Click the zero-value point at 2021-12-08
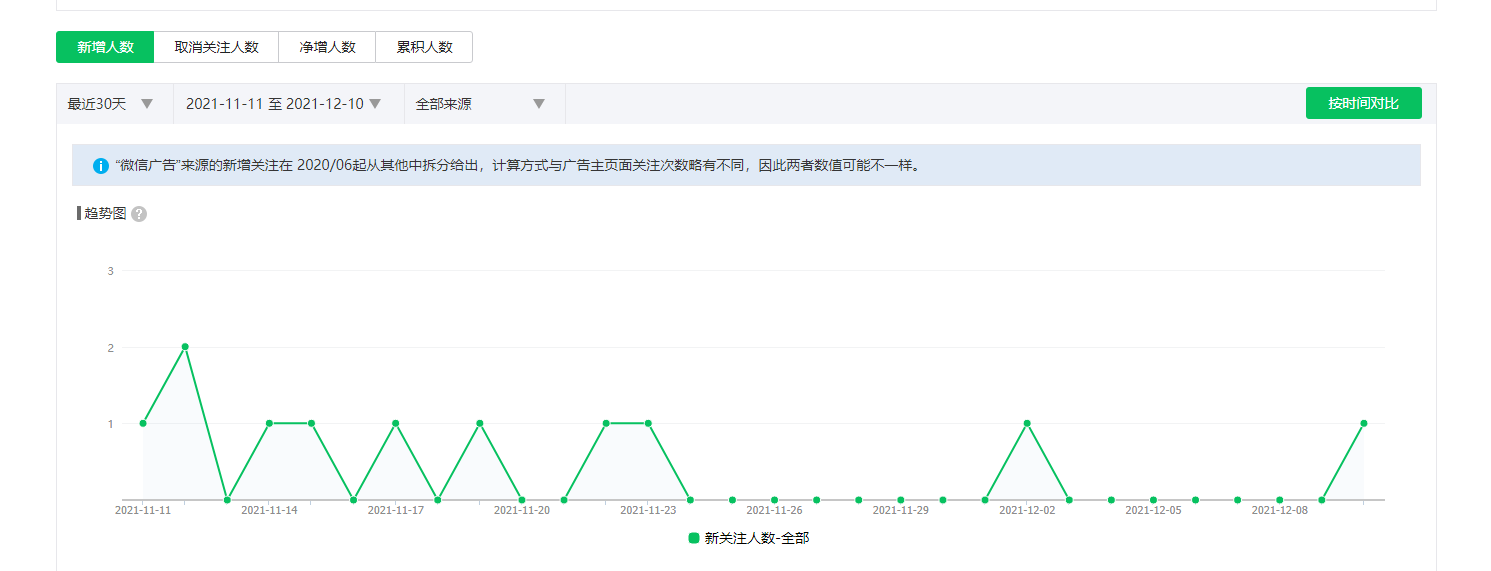The height and width of the screenshot is (571, 1491). (1280, 499)
